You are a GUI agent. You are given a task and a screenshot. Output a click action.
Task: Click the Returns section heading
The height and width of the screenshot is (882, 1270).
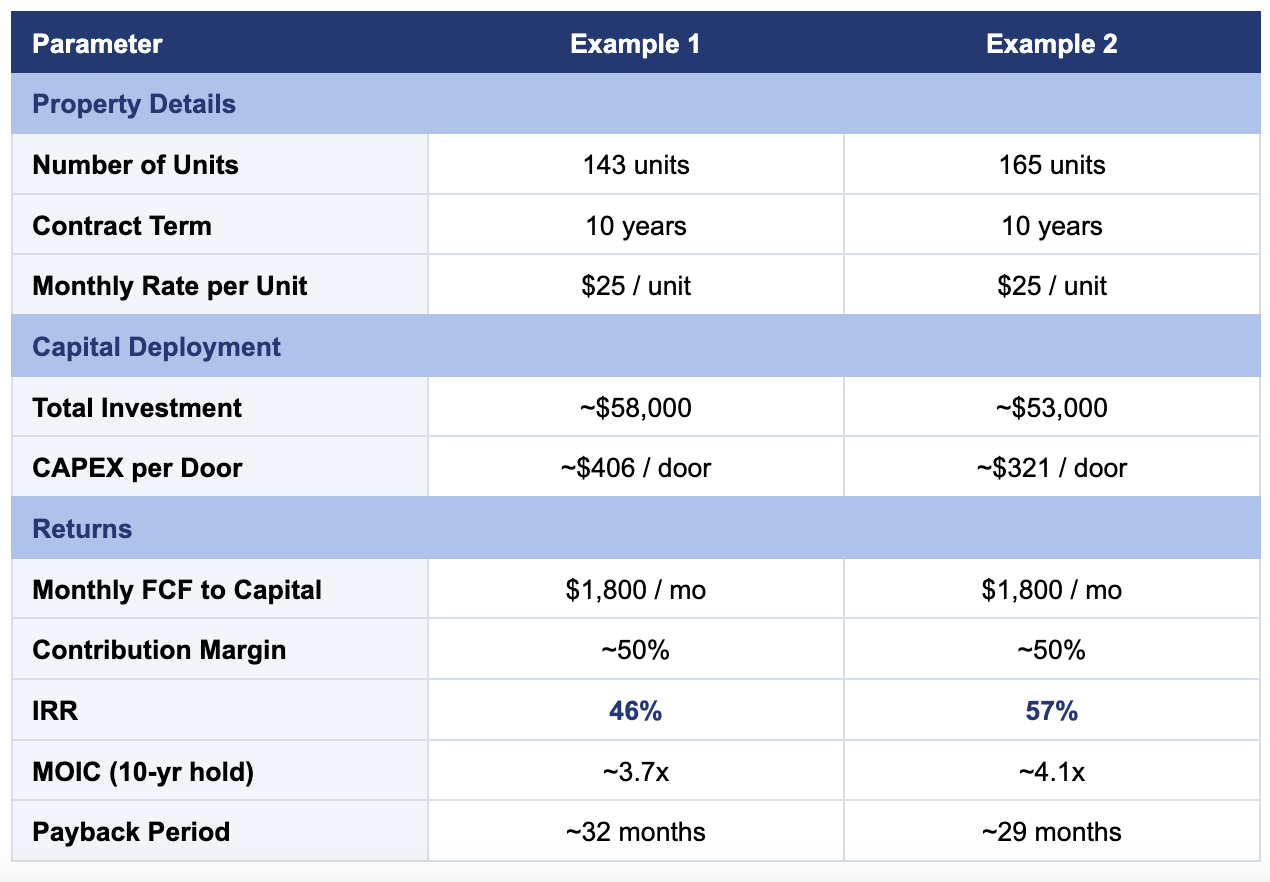click(x=82, y=529)
